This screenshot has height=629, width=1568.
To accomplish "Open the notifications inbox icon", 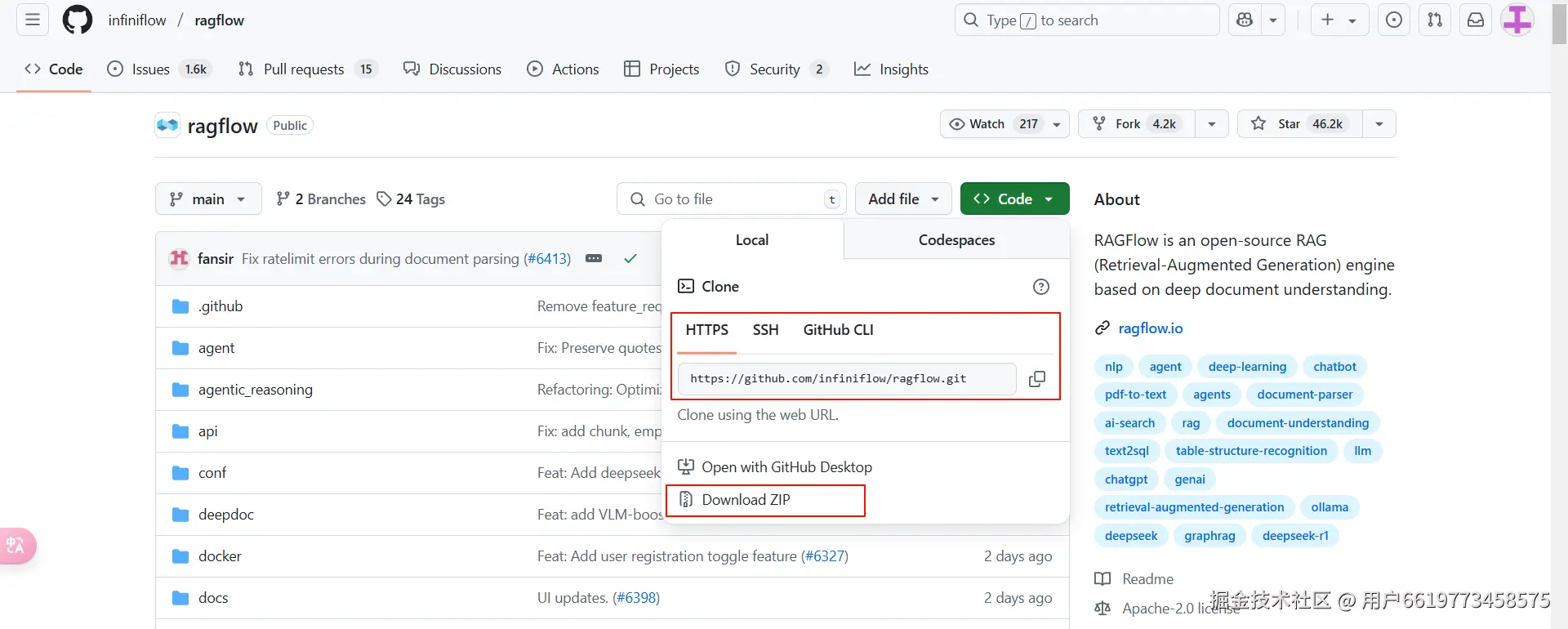I will [x=1476, y=20].
